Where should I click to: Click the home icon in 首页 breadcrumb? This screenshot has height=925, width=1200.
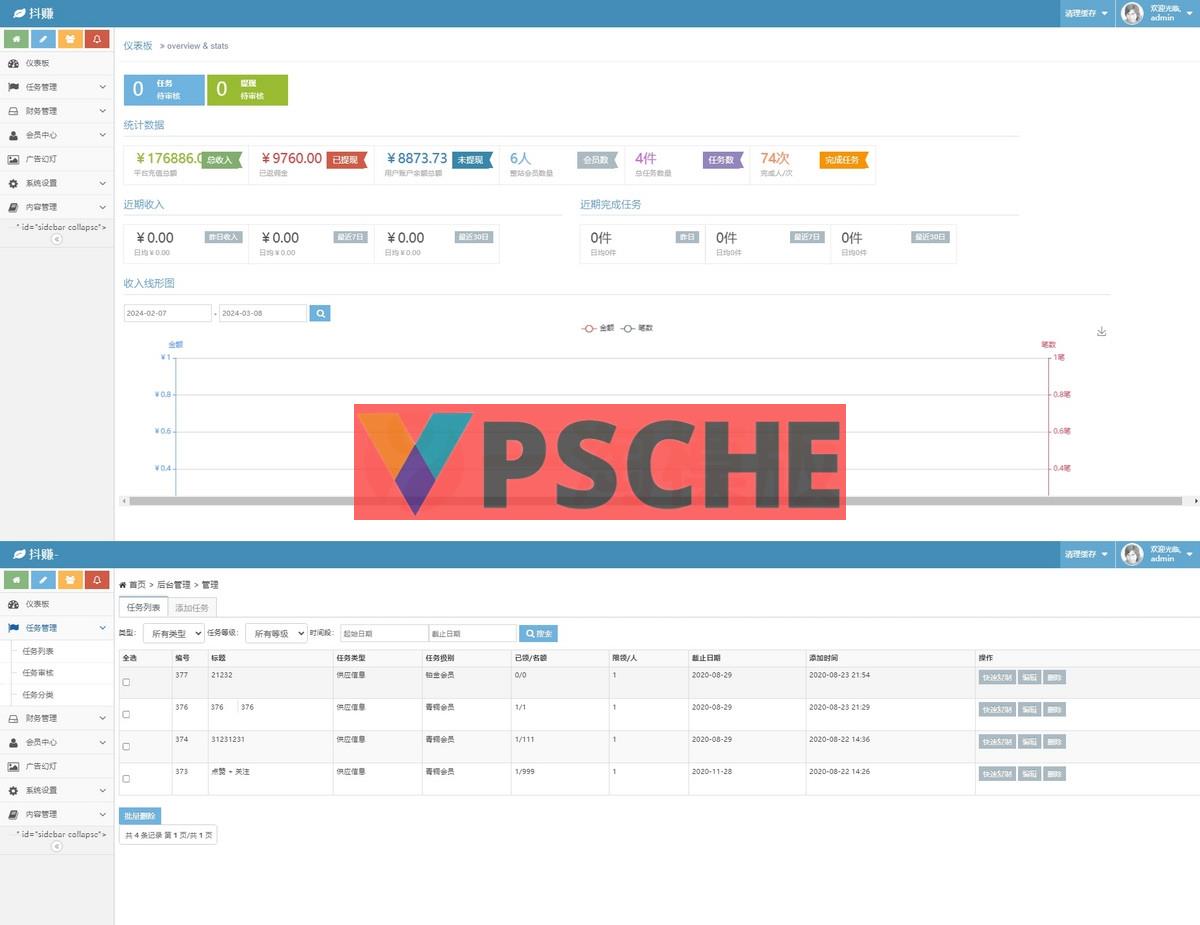click(x=123, y=585)
